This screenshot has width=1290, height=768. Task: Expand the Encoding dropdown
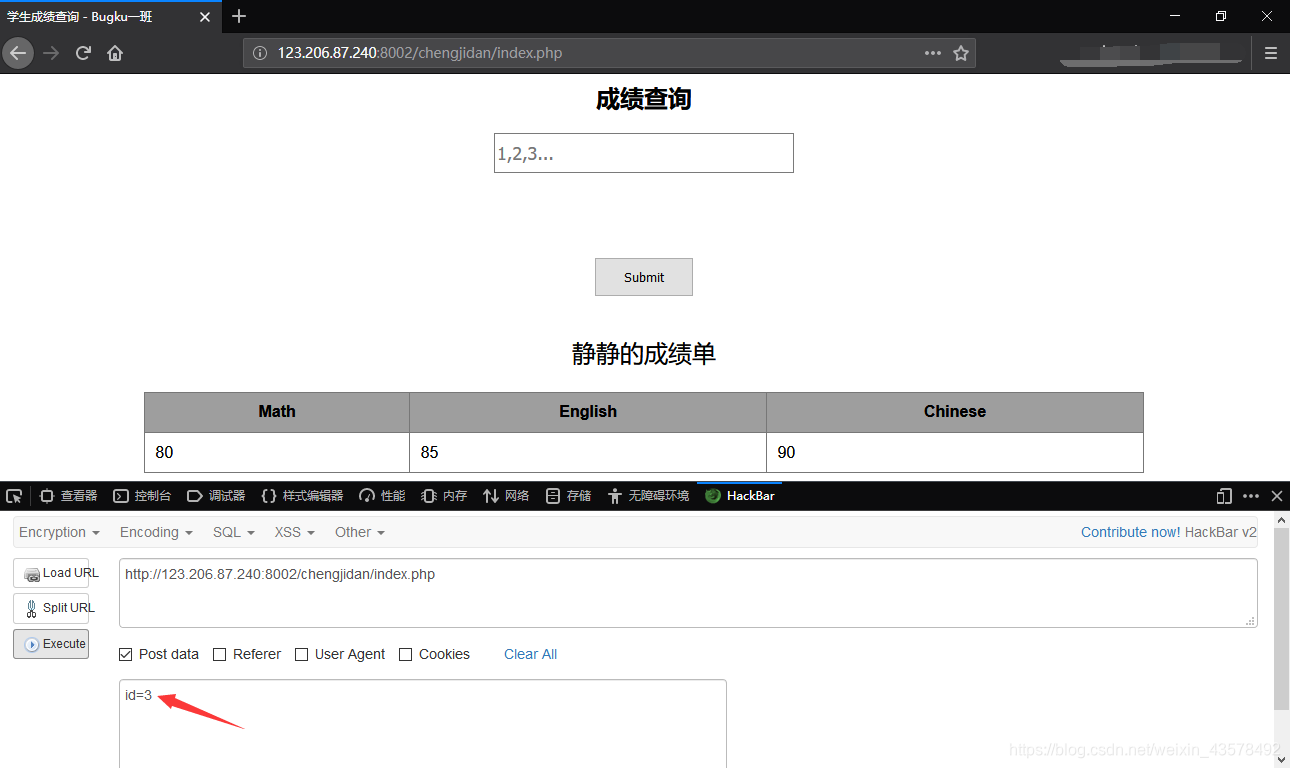tap(156, 532)
